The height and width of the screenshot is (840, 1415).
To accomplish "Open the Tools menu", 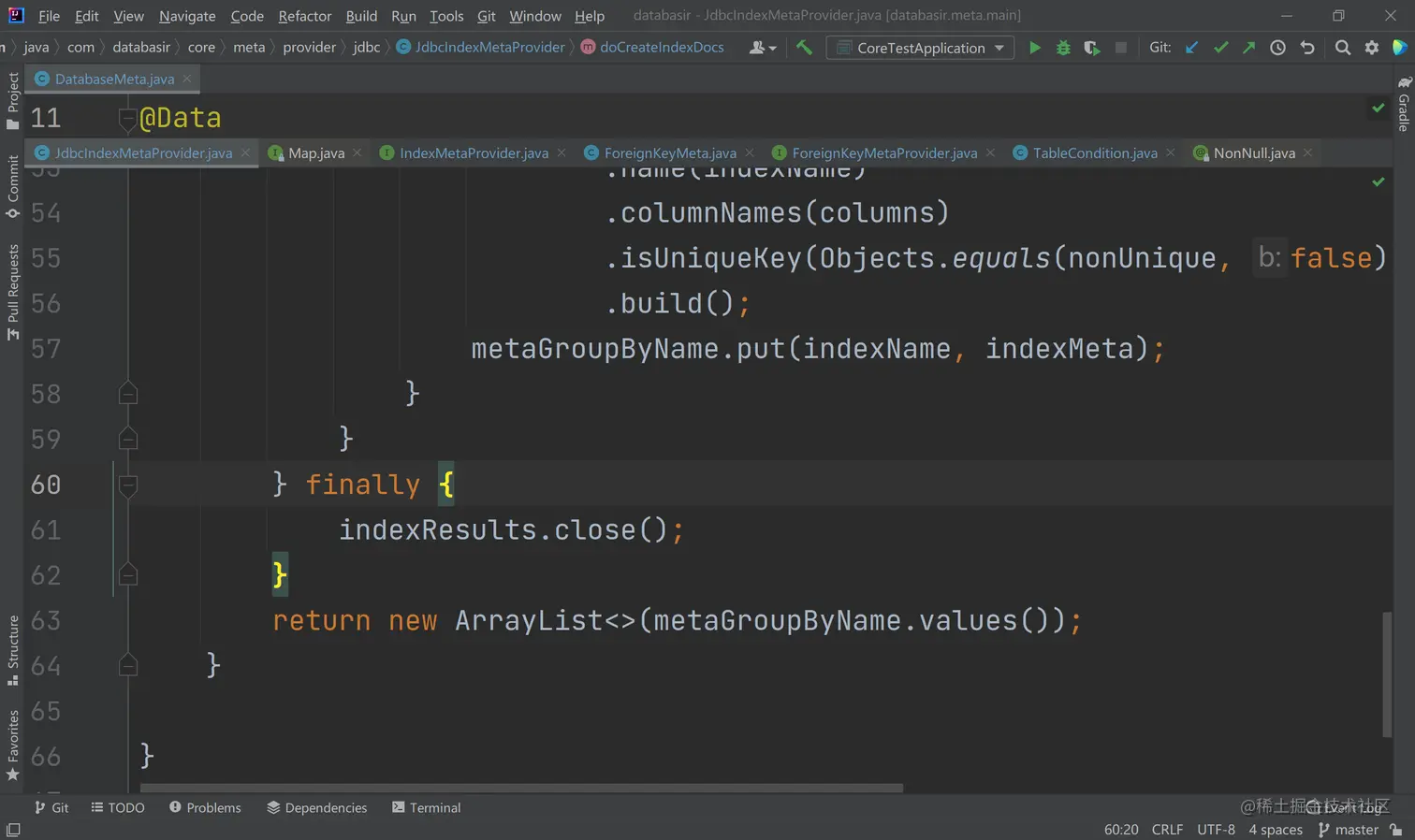I will pos(446,16).
